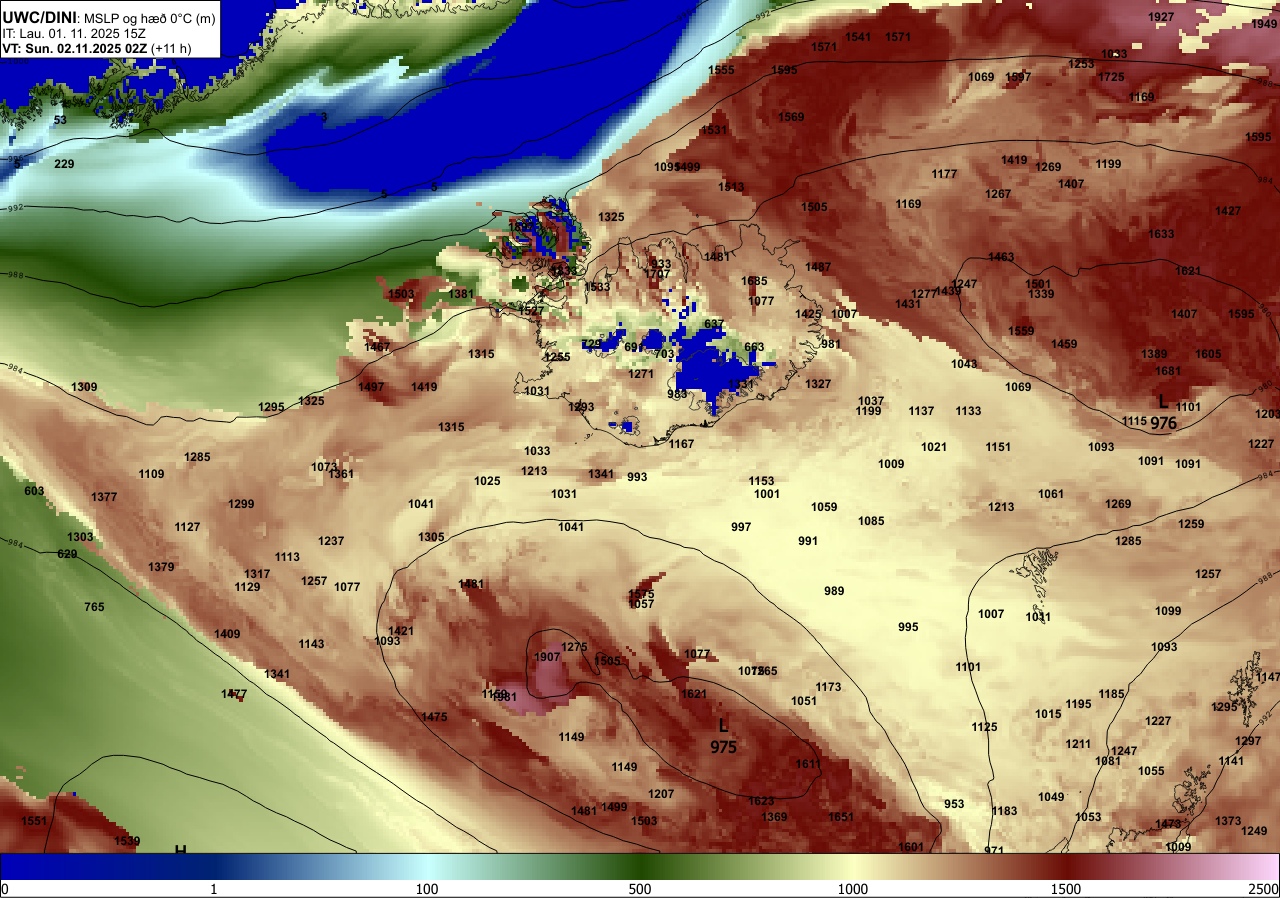Click the height value 1541

[858, 37]
